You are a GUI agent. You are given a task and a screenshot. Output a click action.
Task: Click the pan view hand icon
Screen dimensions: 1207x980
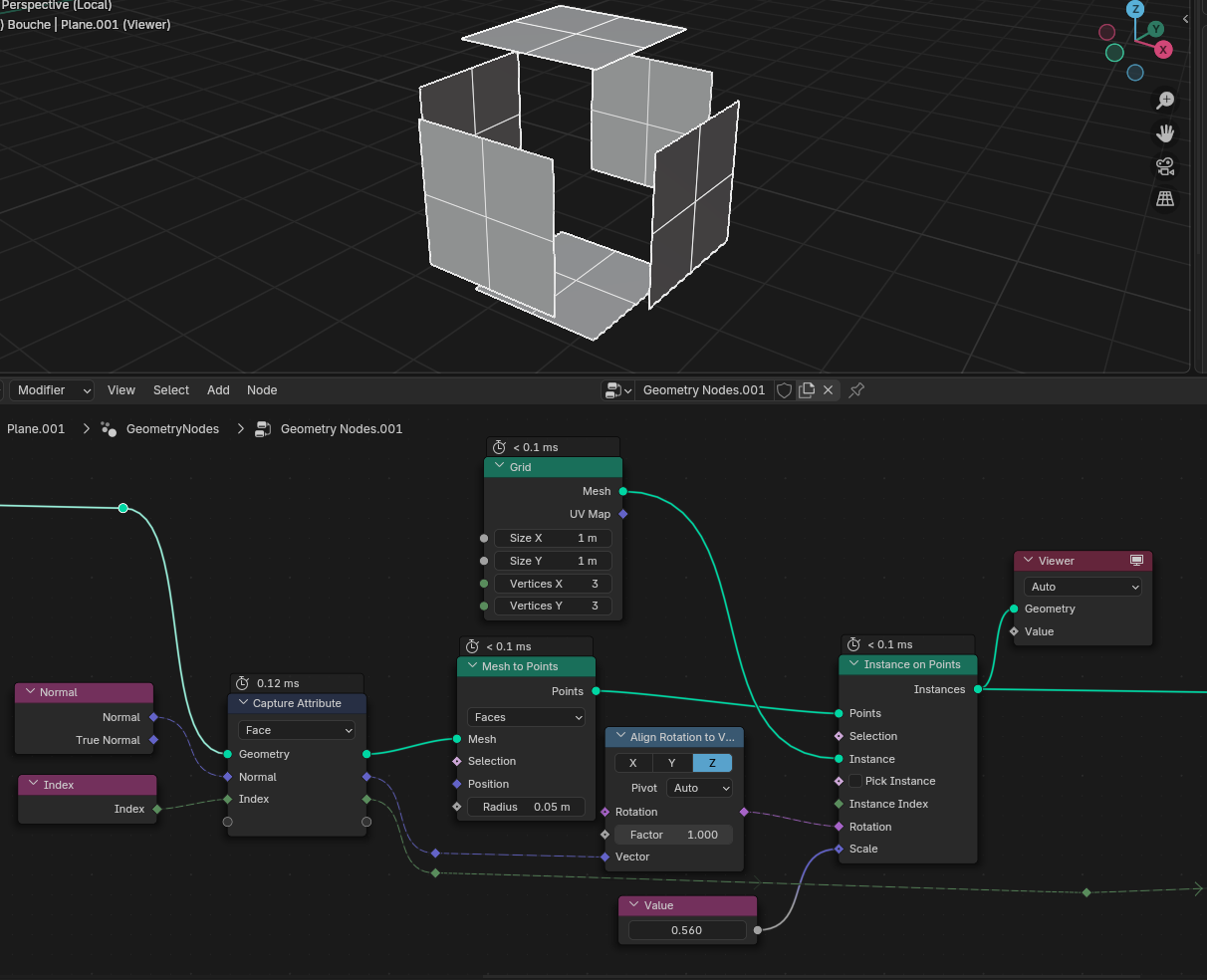tap(1165, 132)
